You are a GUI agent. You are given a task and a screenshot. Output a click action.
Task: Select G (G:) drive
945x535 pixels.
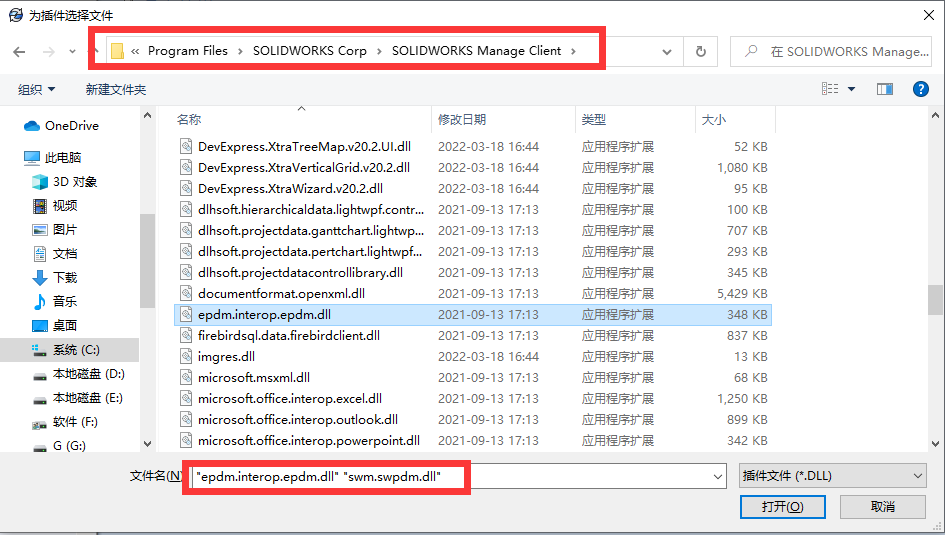coord(59,446)
